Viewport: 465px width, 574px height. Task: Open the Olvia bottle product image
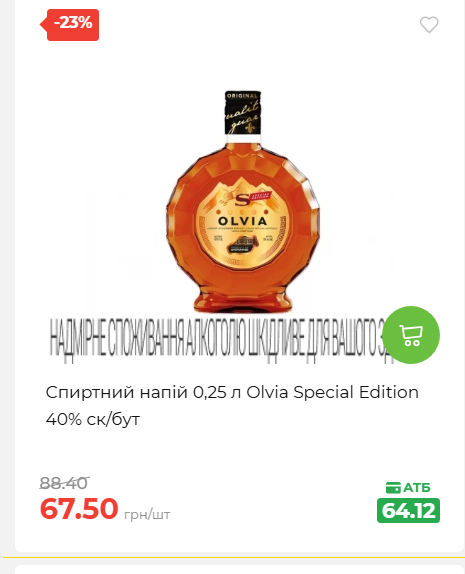coord(242,202)
